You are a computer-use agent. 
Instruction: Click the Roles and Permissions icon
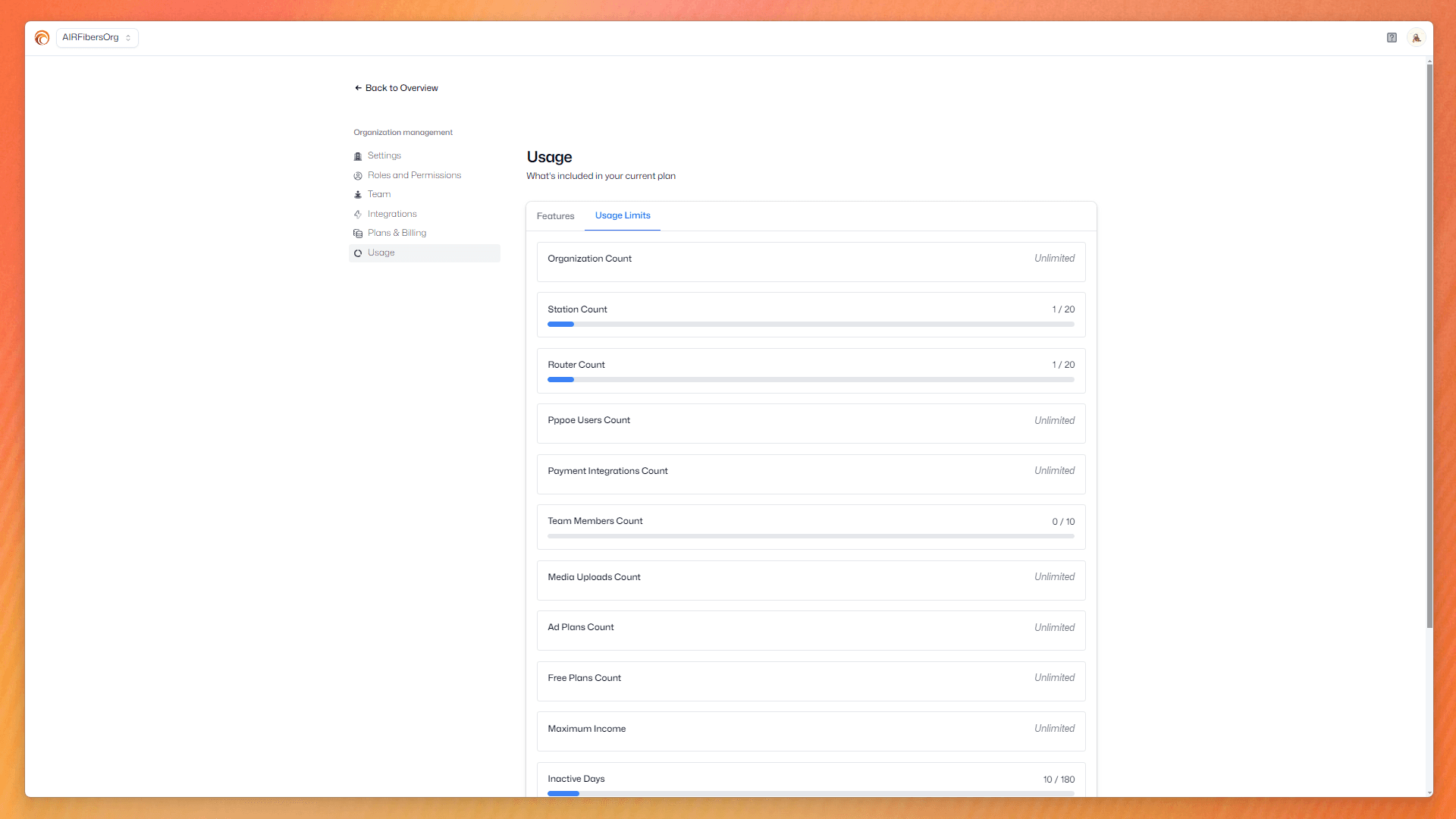(358, 176)
